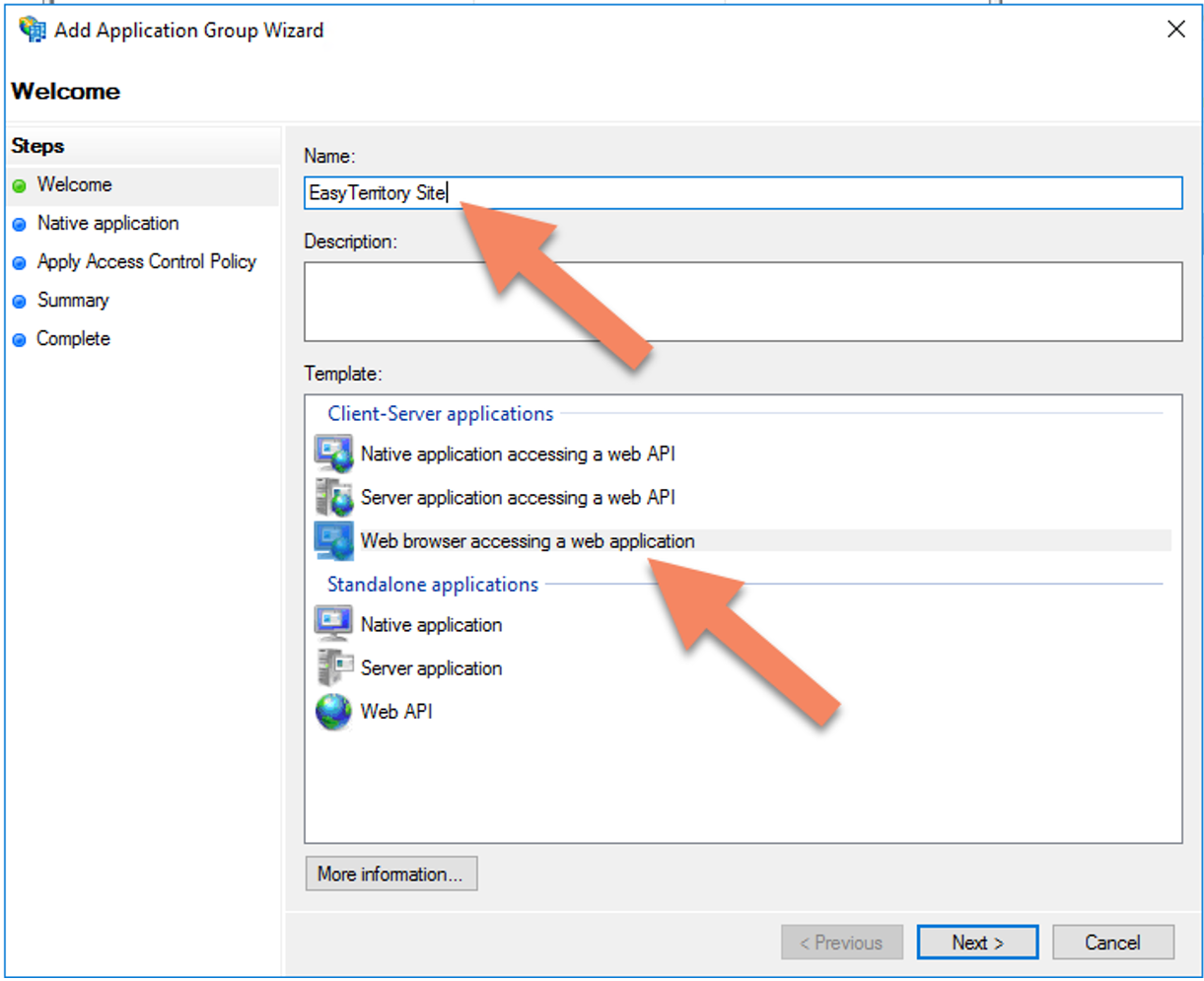The image size is (1204, 981).
Task: Open More information dialog
Action: [390, 874]
